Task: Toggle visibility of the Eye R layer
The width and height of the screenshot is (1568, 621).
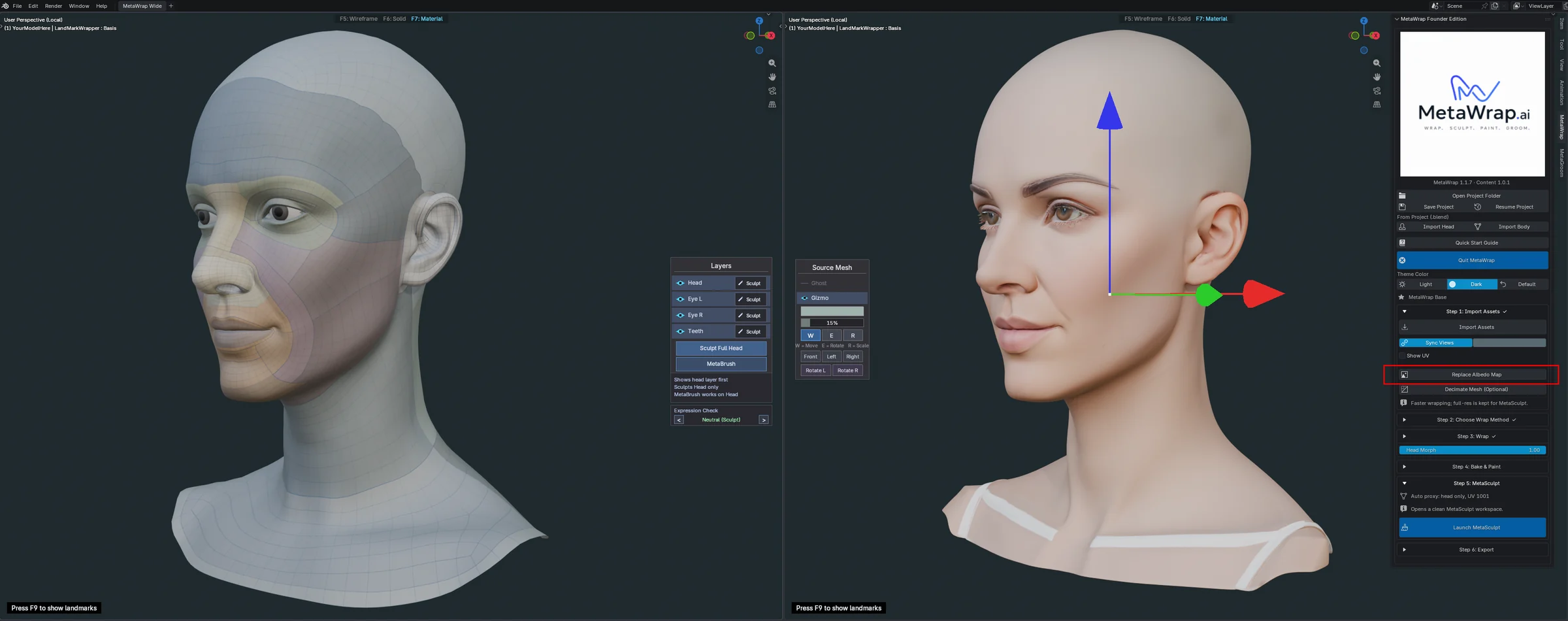Action: pos(680,315)
